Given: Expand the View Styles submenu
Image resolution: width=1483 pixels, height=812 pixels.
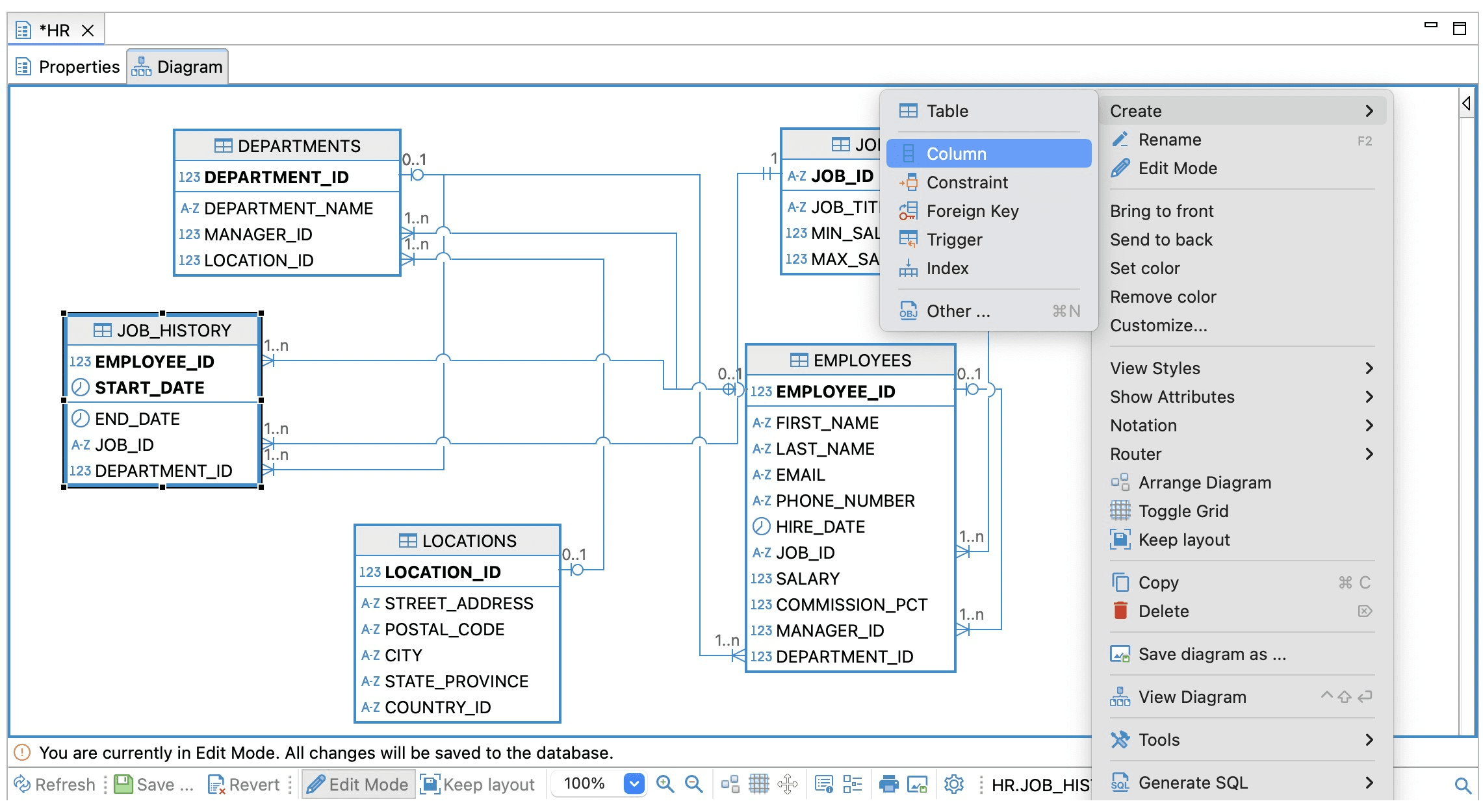Looking at the screenshot, I should tap(1155, 368).
